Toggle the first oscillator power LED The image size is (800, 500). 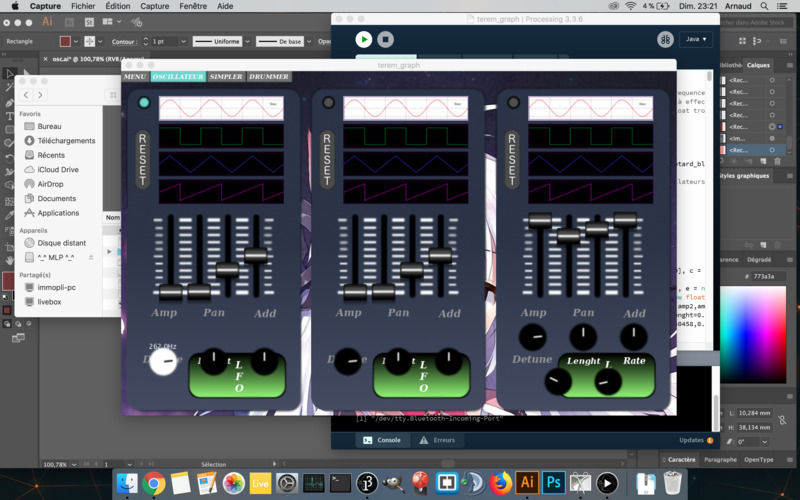[144, 103]
